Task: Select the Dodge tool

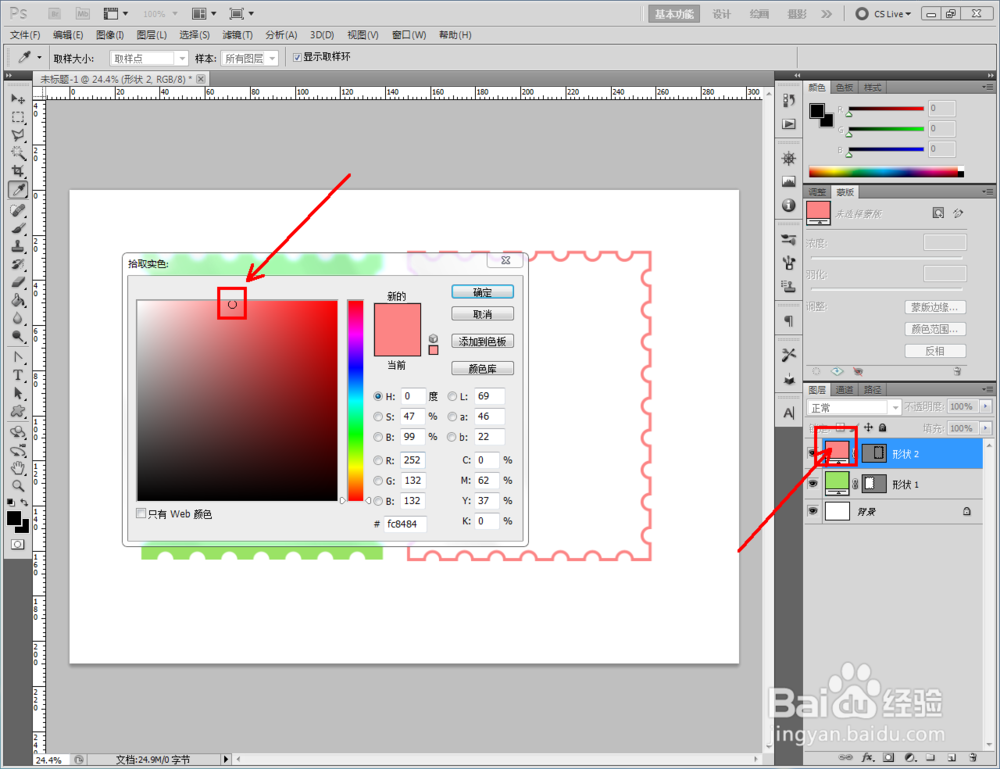Action: coord(18,335)
